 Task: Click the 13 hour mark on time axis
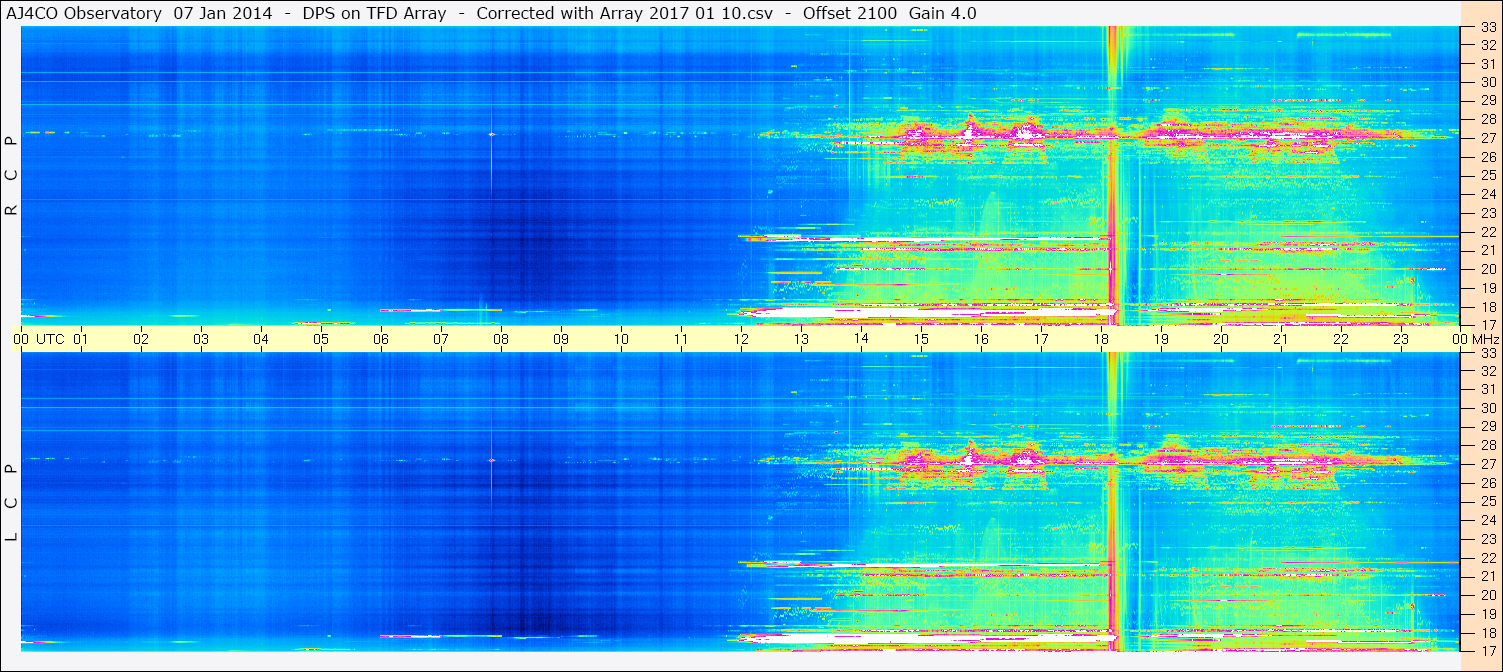801,339
